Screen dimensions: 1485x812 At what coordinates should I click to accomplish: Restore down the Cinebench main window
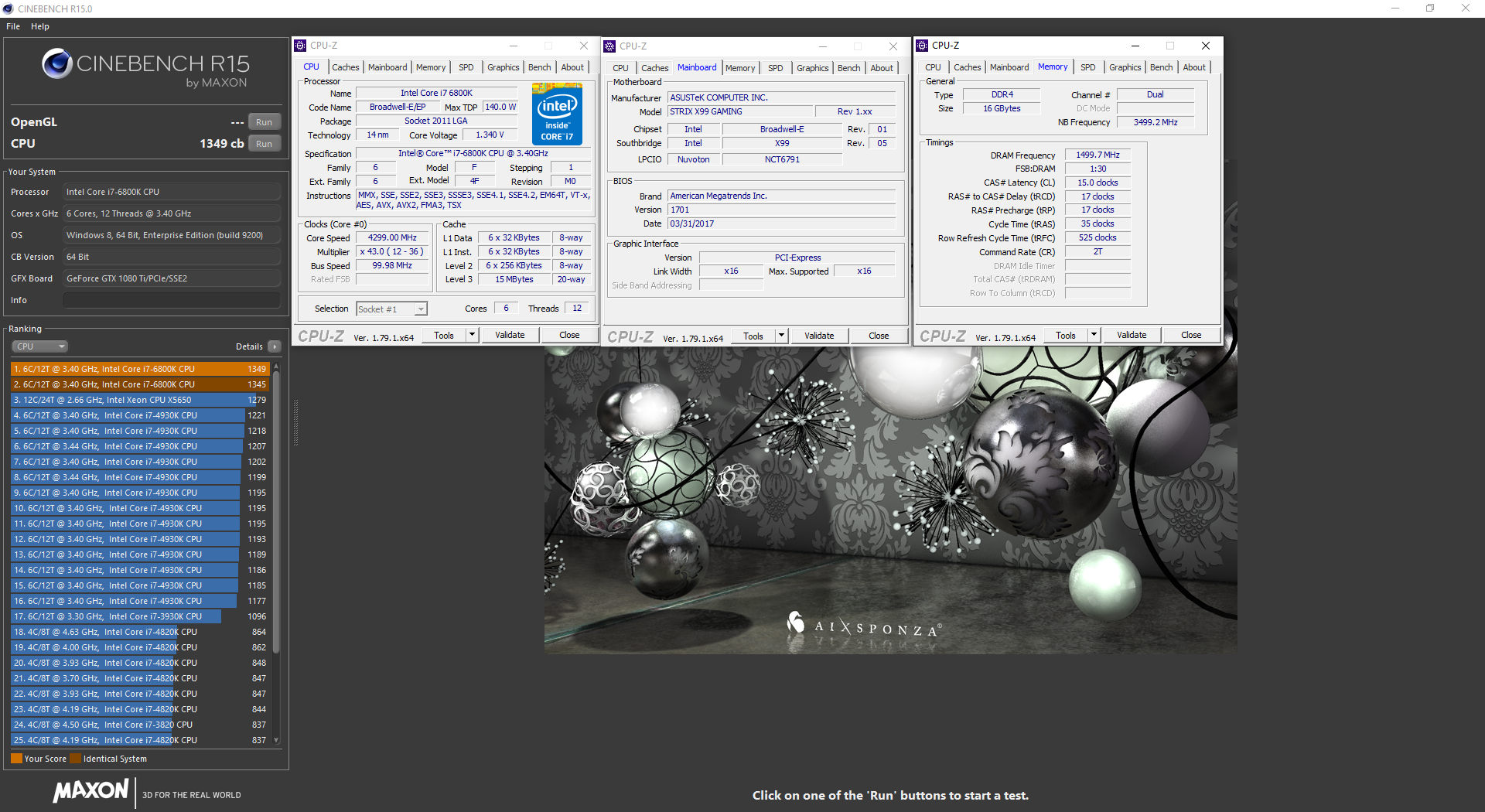(x=1430, y=9)
